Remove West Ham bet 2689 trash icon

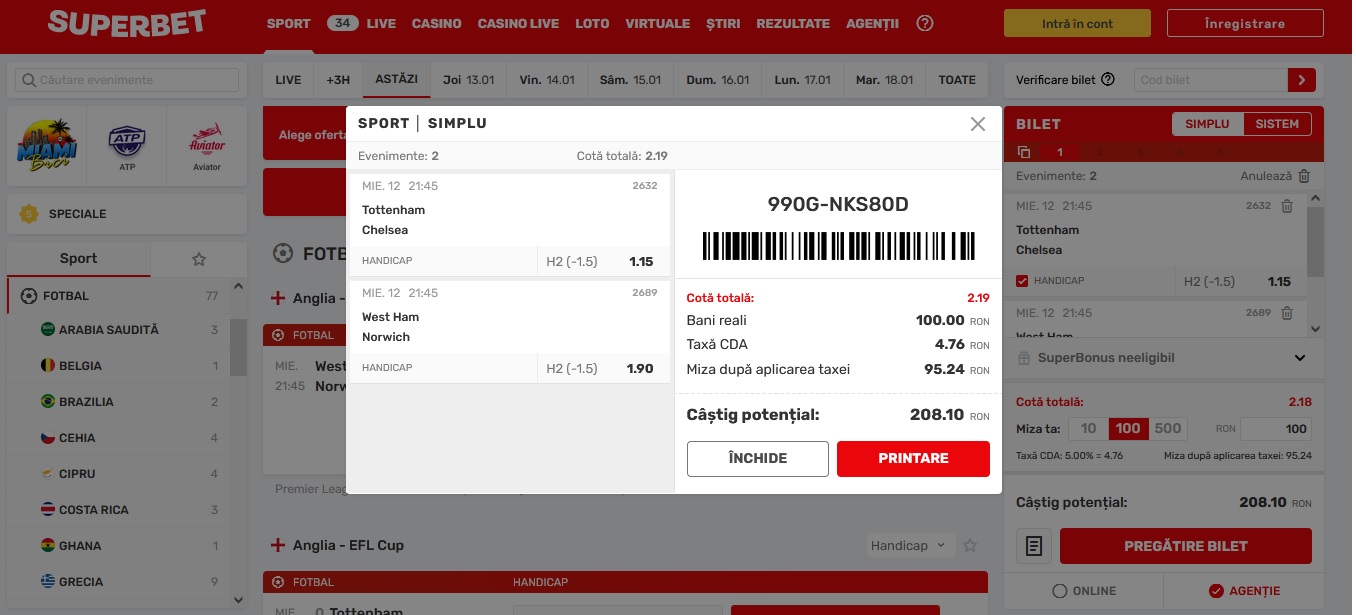1287,313
